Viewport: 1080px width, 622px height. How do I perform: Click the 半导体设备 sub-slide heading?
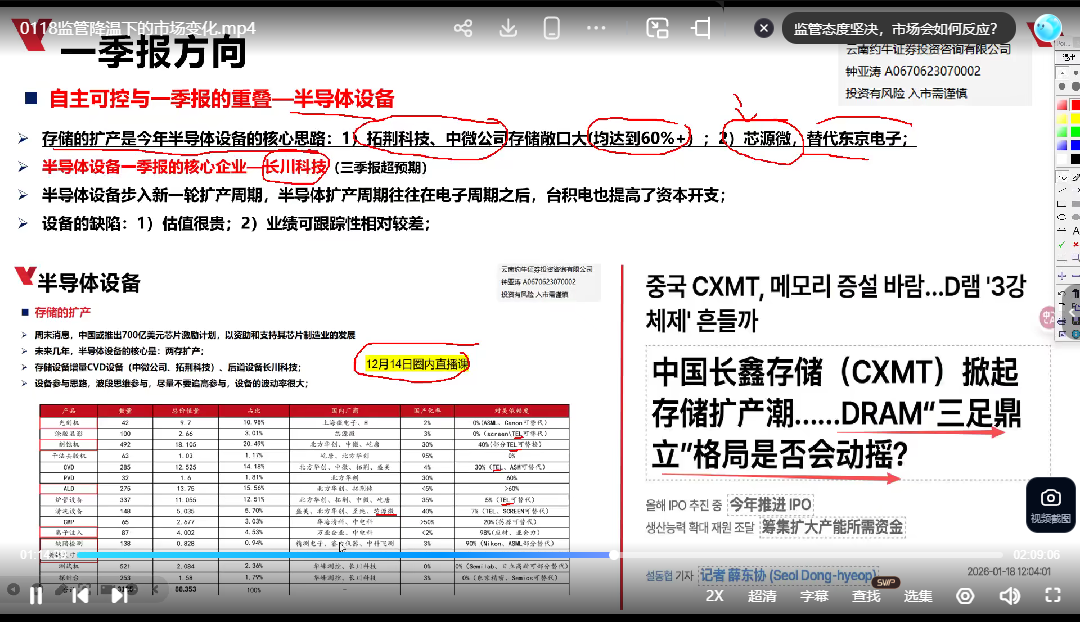pos(89,282)
